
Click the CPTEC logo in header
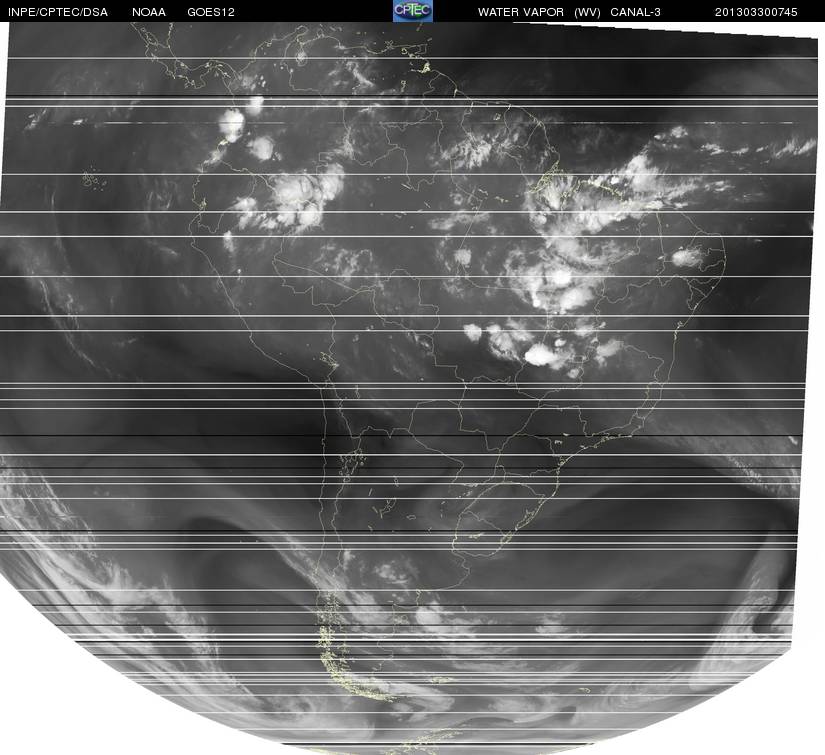[x=413, y=11]
